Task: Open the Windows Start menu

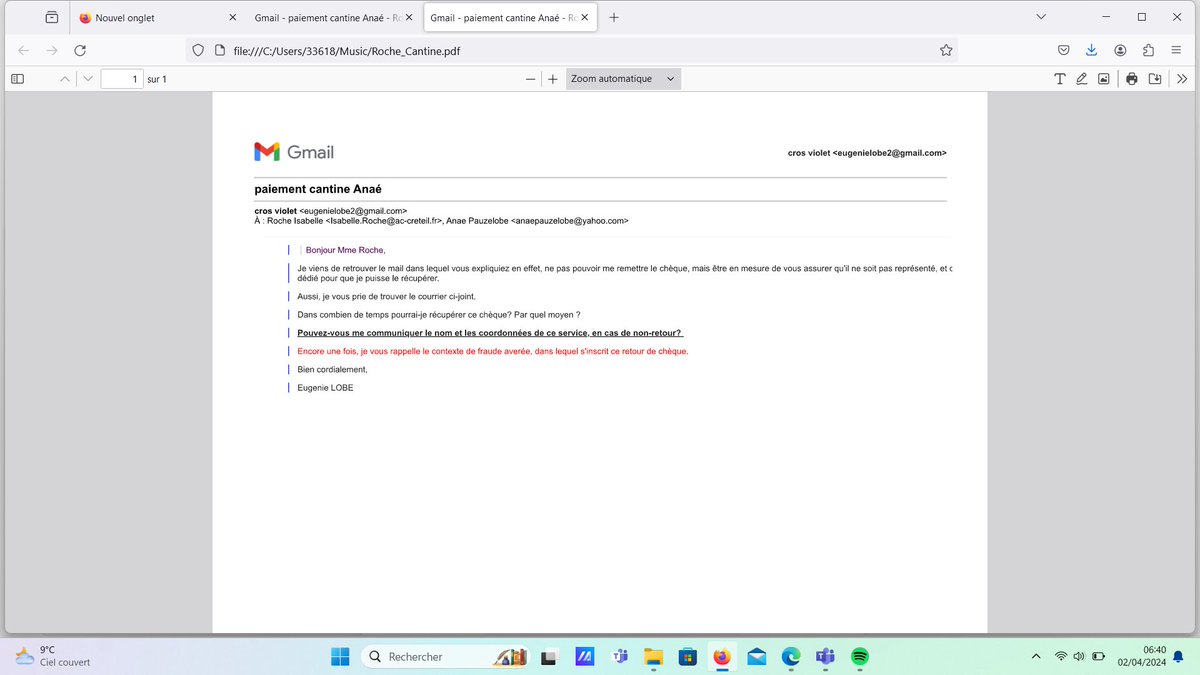Action: tap(340, 656)
